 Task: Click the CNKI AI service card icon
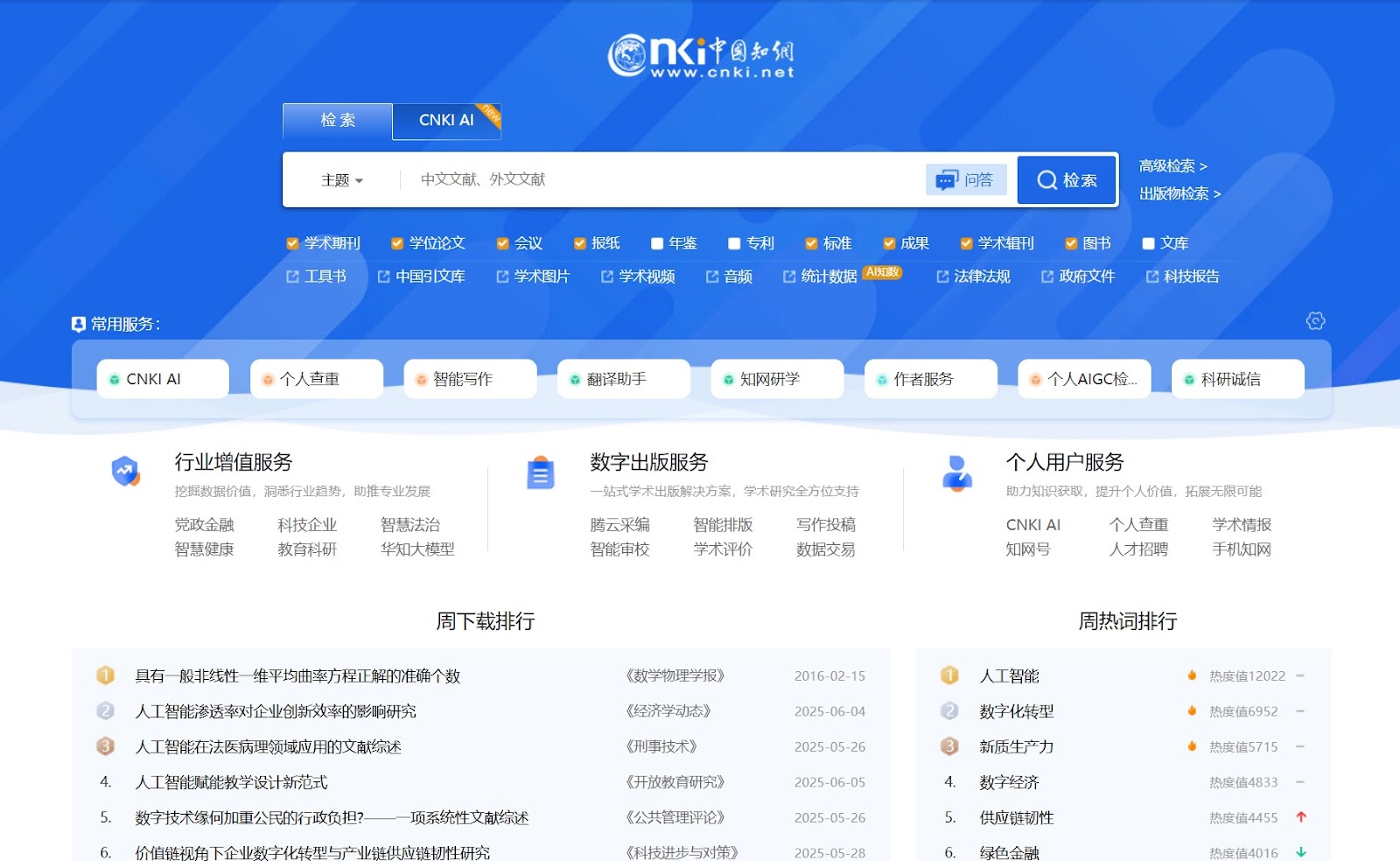point(115,380)
